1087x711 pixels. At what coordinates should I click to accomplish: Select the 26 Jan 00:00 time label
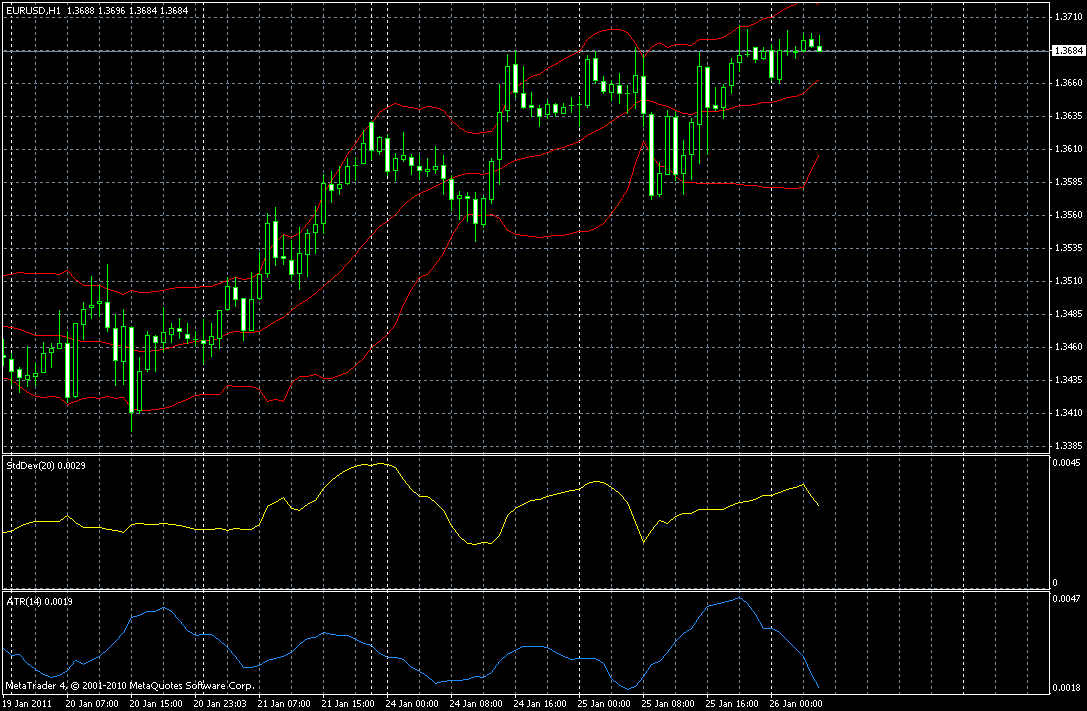[x=797, y=703]
